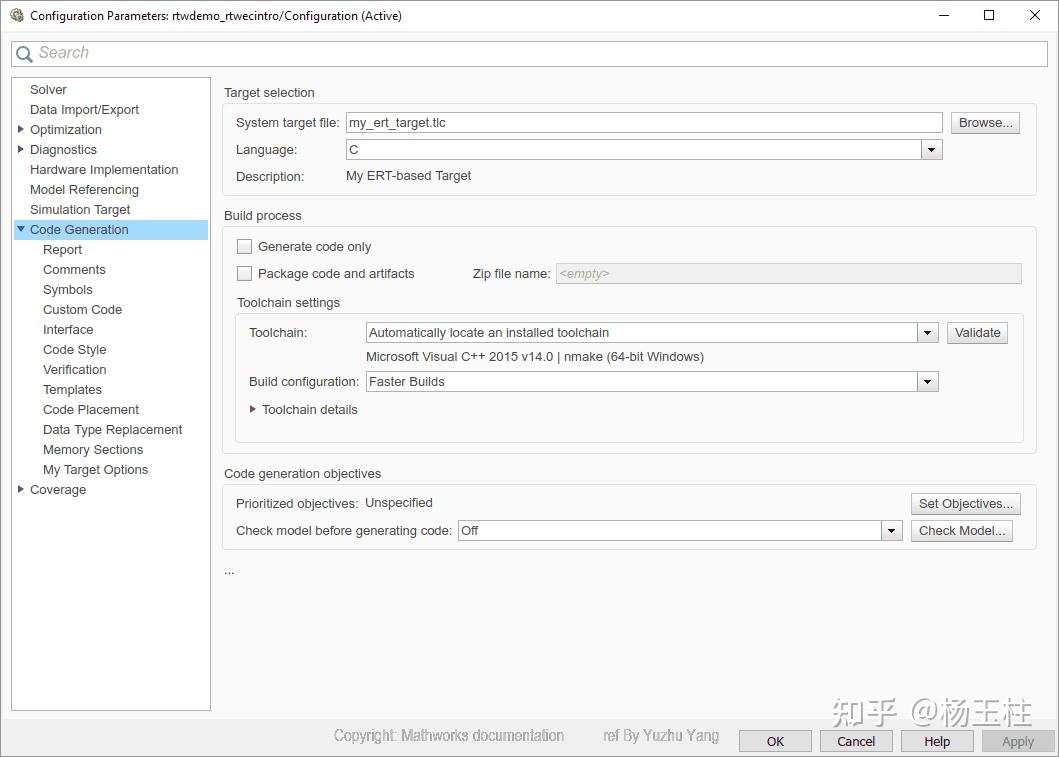Open Data Type Replacement pane
The height and width of the screenshot is (757, 1059).
point(112,429)
